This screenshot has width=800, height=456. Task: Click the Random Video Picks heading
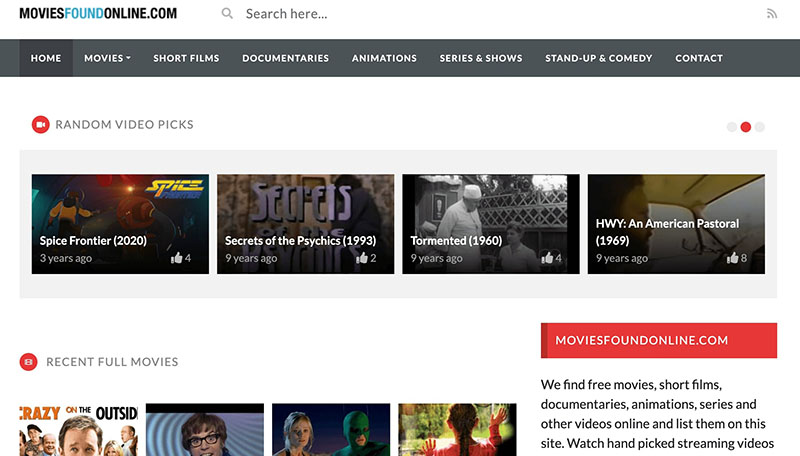point(124,124)
